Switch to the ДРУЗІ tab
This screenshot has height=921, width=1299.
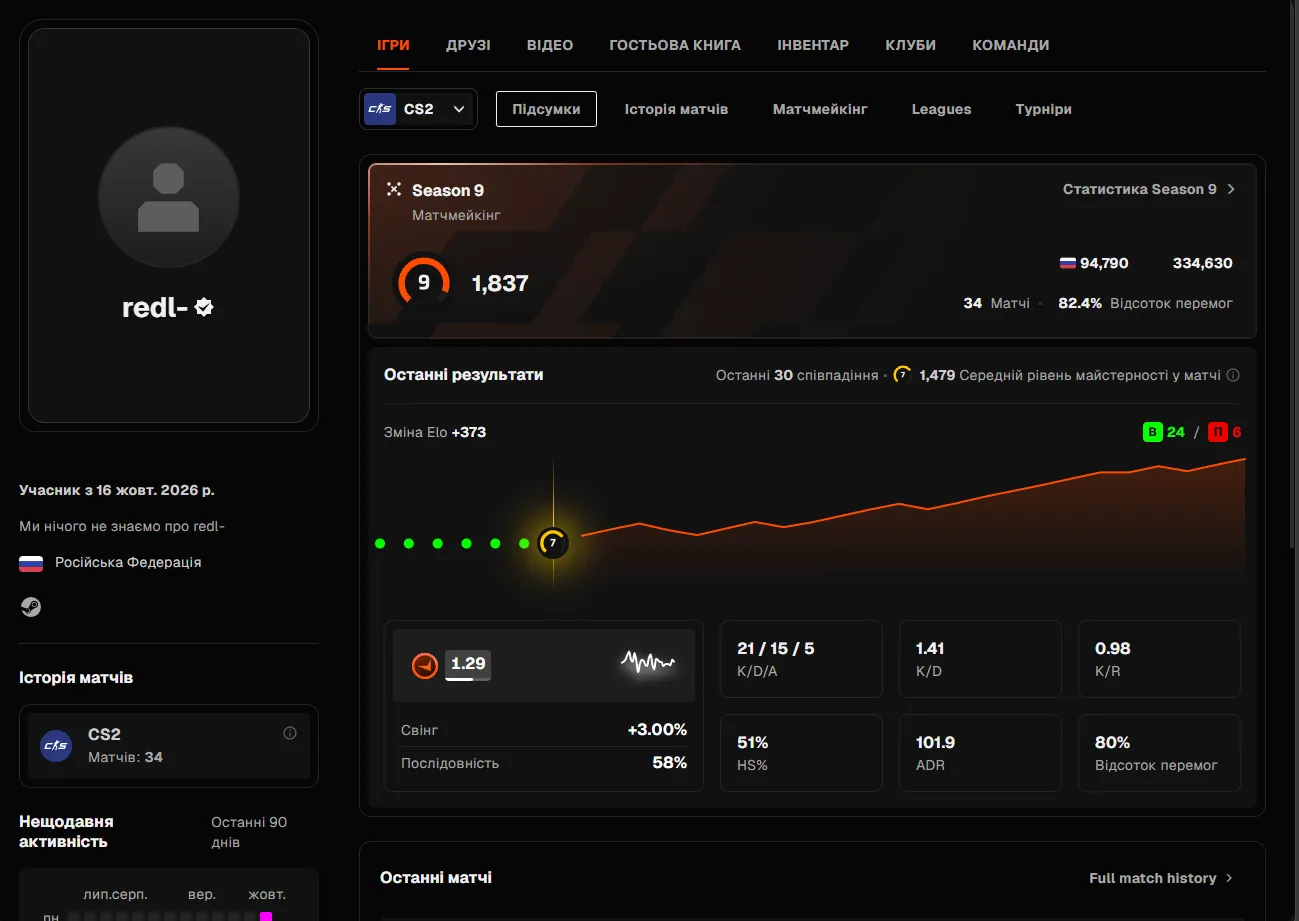tap(468, 45)
